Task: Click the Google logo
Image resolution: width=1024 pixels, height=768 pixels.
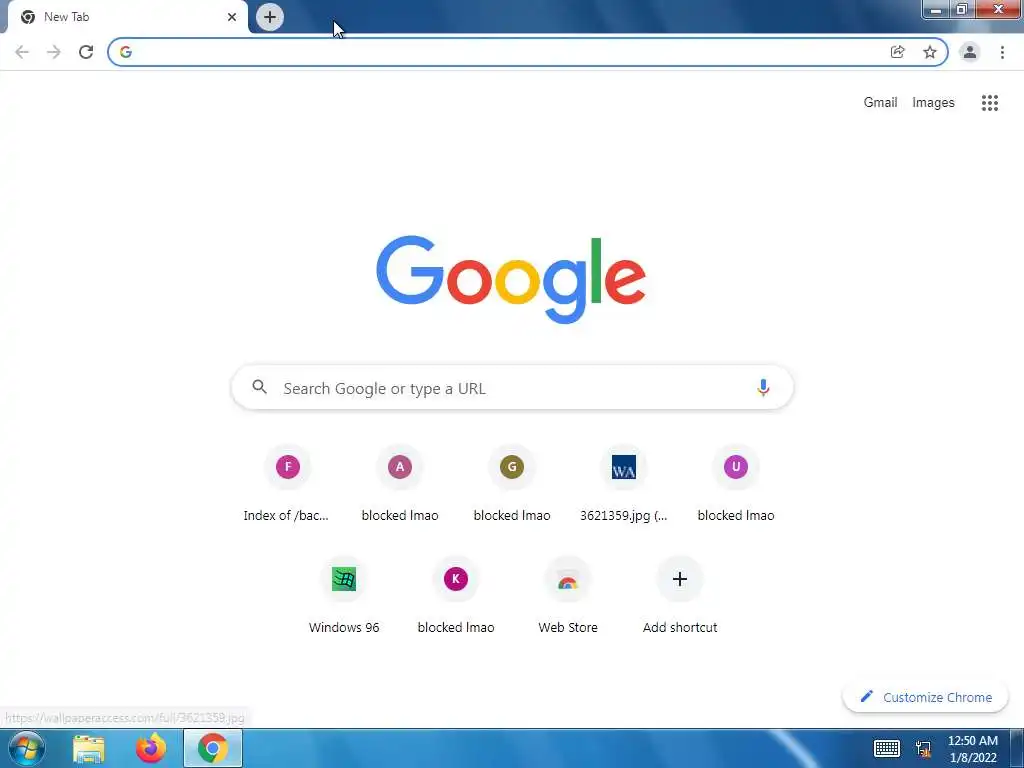Action: 511,280
